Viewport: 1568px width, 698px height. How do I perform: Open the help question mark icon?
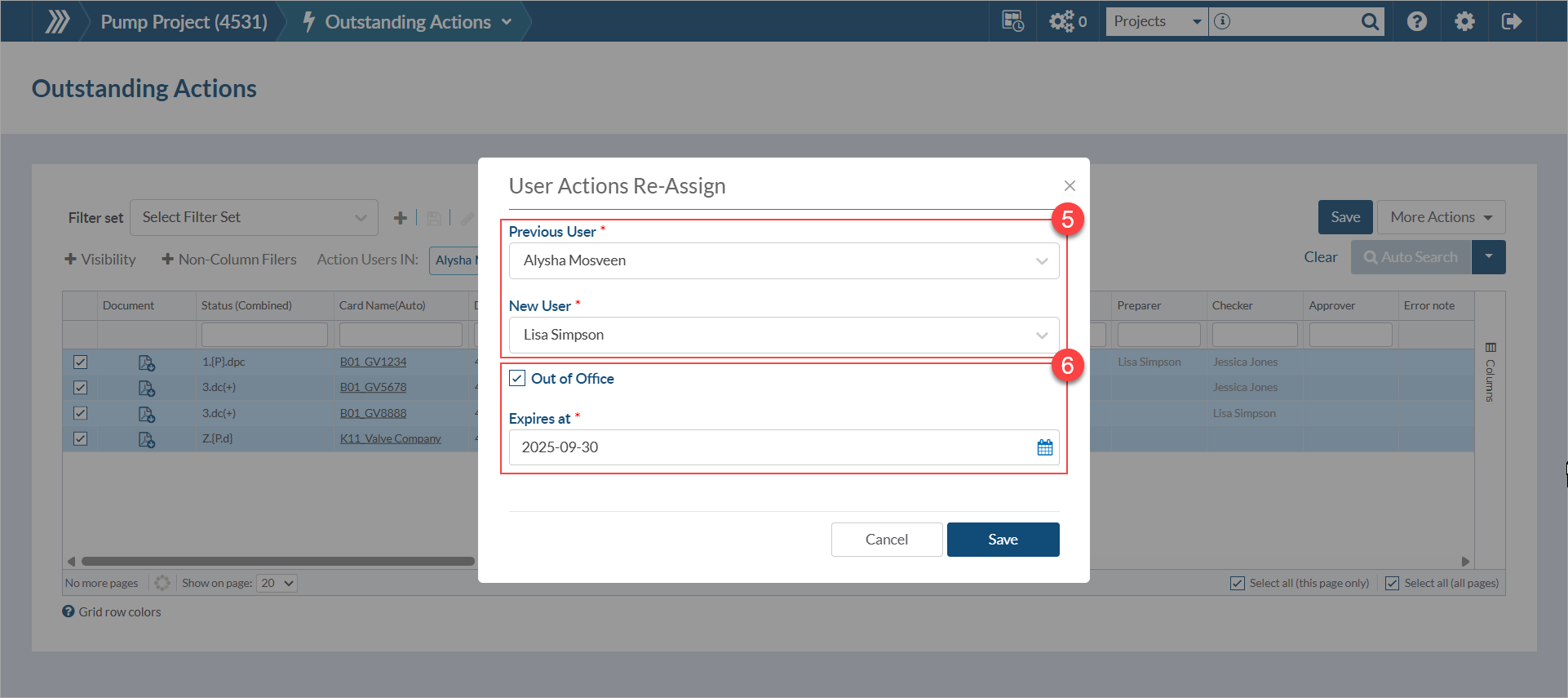[1417, 21]
